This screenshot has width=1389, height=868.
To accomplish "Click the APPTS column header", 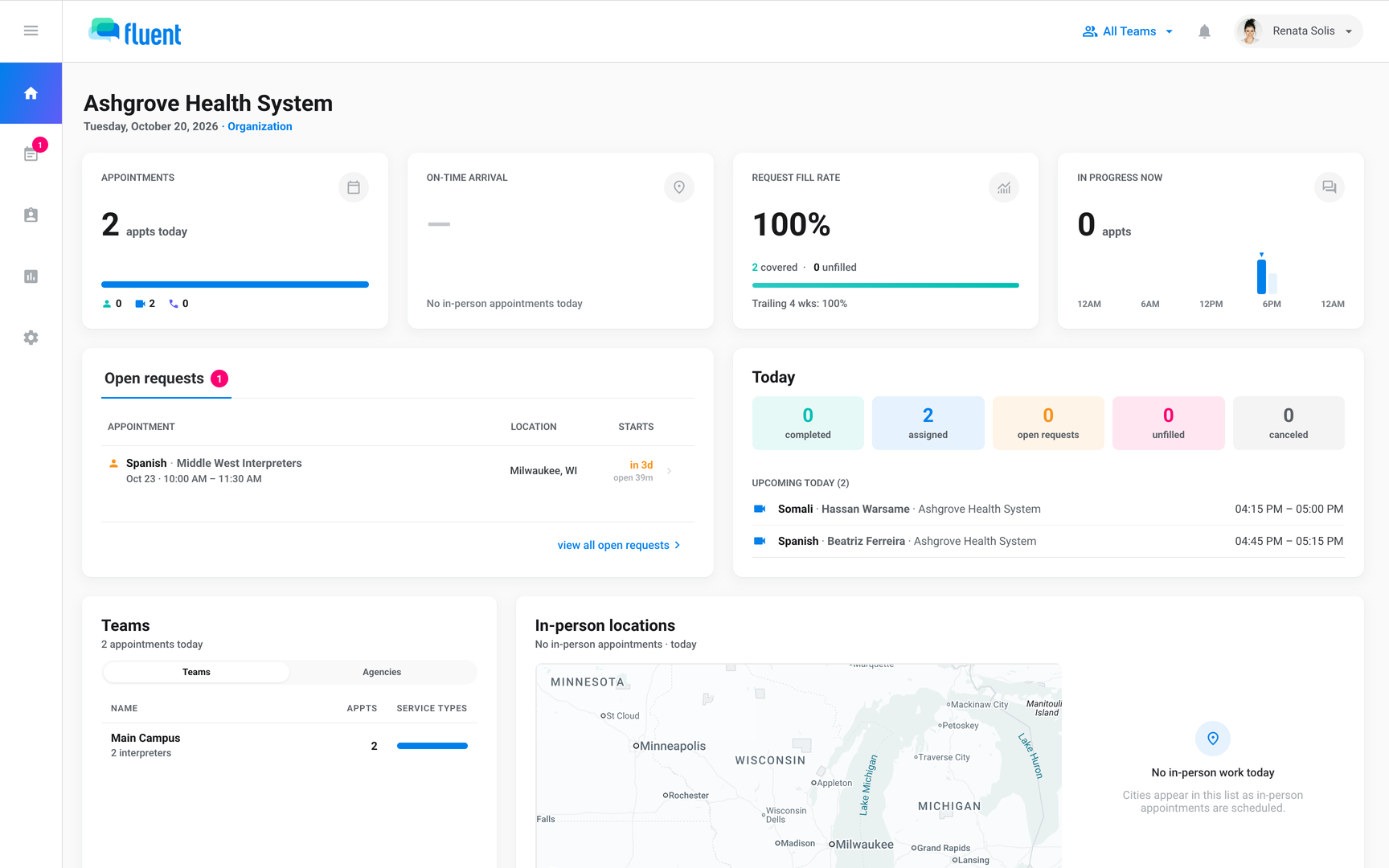I will [362, 708].
